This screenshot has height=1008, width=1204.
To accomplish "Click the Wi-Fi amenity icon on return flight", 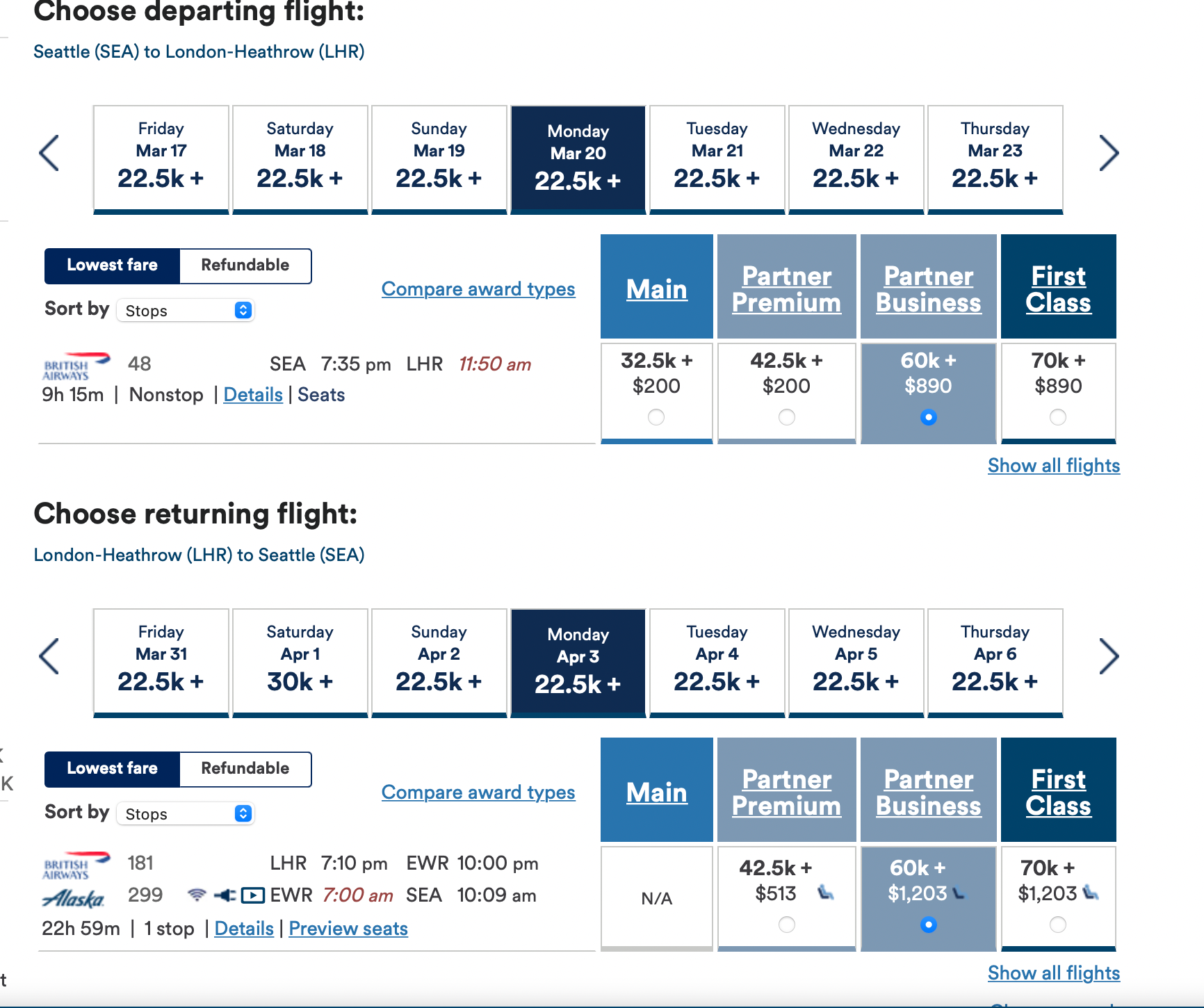I will pos(198,895).
